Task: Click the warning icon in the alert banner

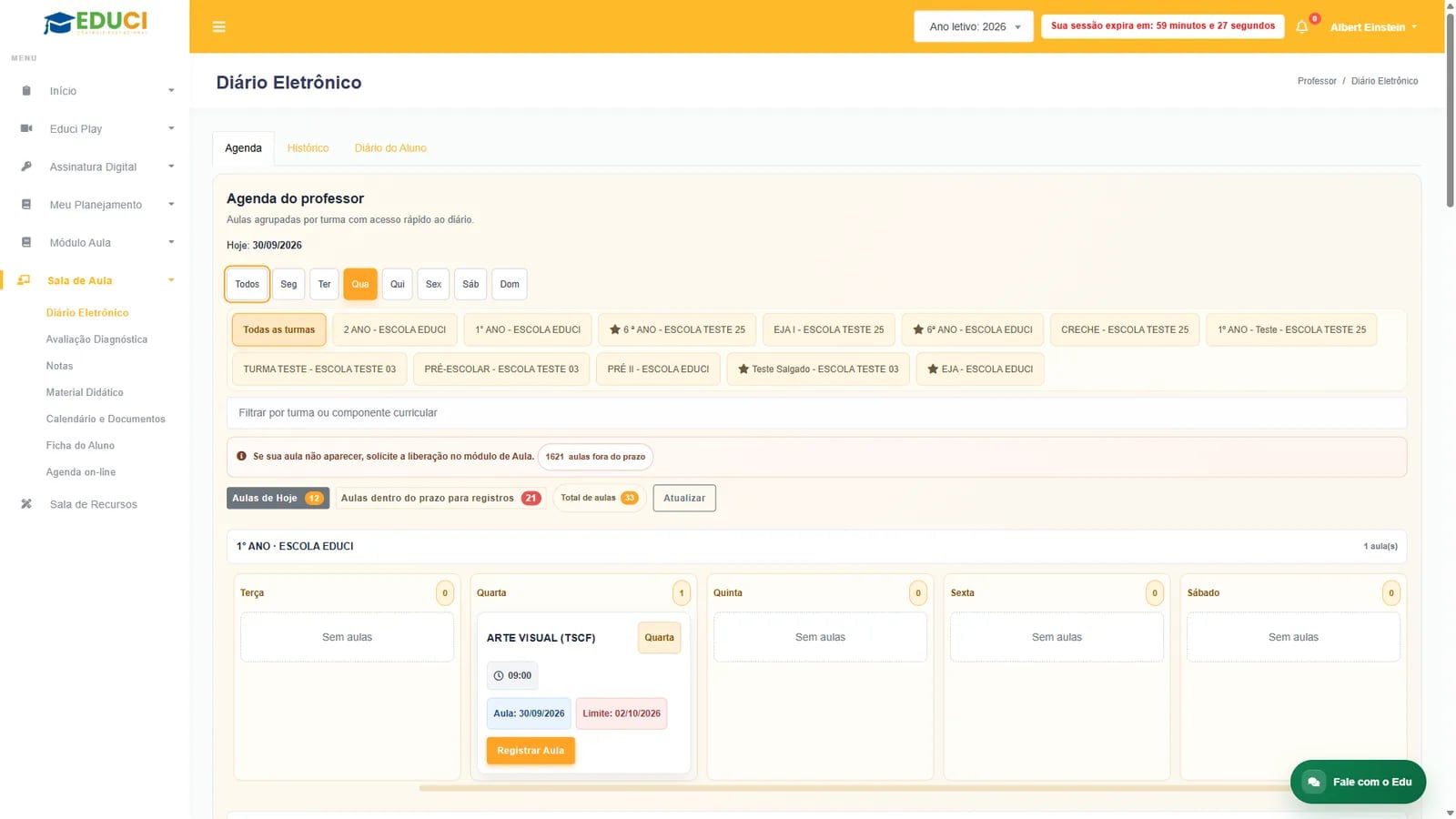Action: tap(241, 456)
